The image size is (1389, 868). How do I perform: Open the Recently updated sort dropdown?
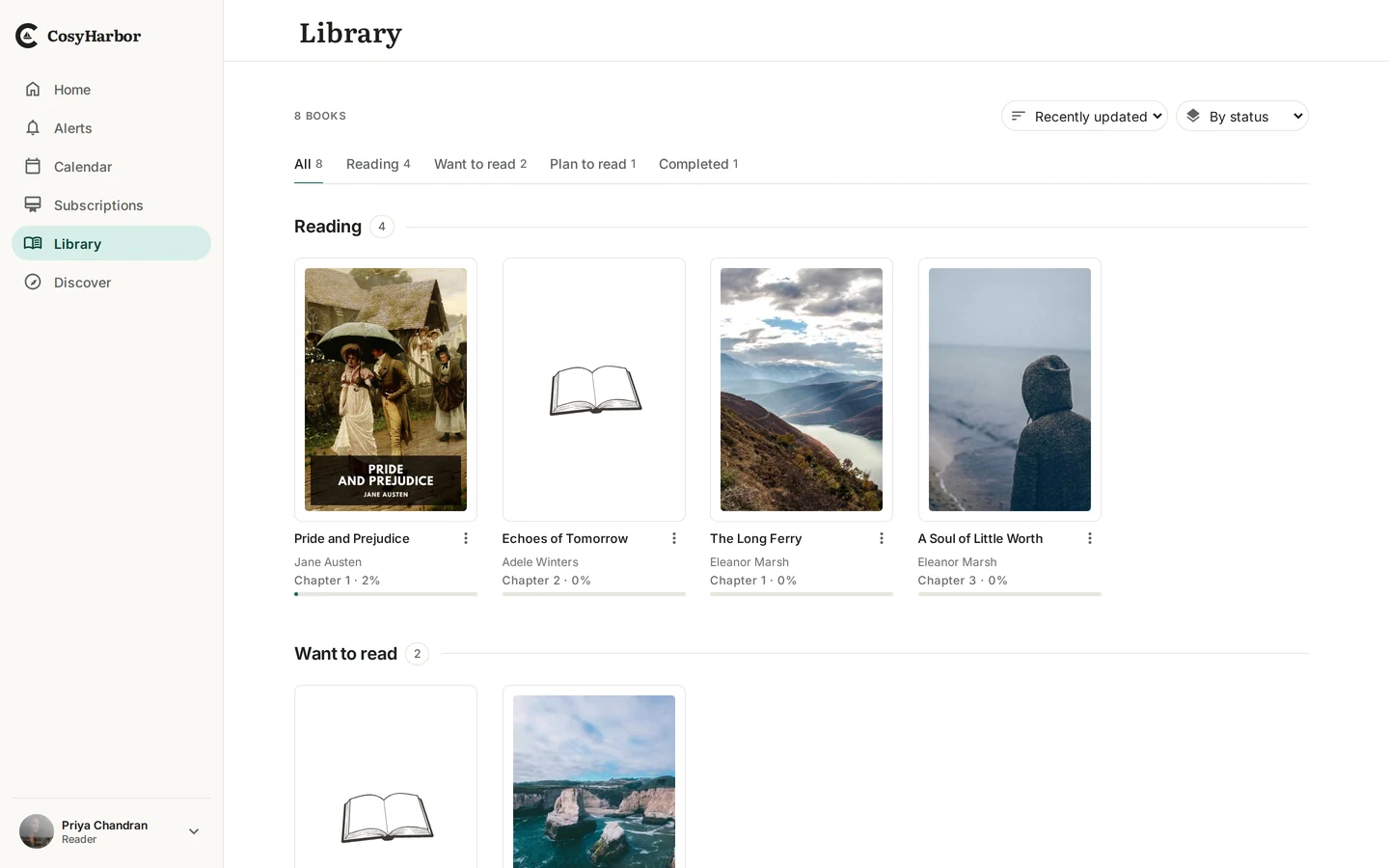pos(1084,116)
